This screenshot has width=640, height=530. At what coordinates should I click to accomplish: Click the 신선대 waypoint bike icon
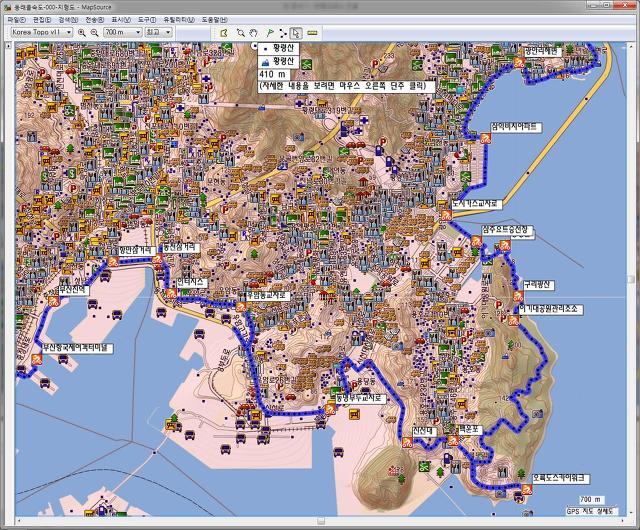(x=407, y=442)
